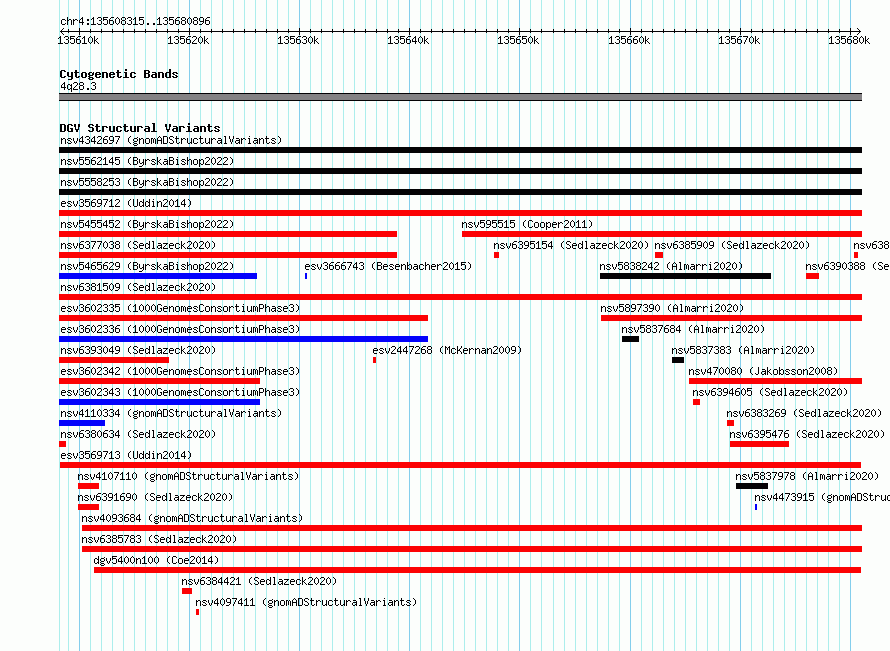Click the Cytogenetic Bands track title
Screen dimensions: 890x651
pyautogui.click(x=119, y=74)
